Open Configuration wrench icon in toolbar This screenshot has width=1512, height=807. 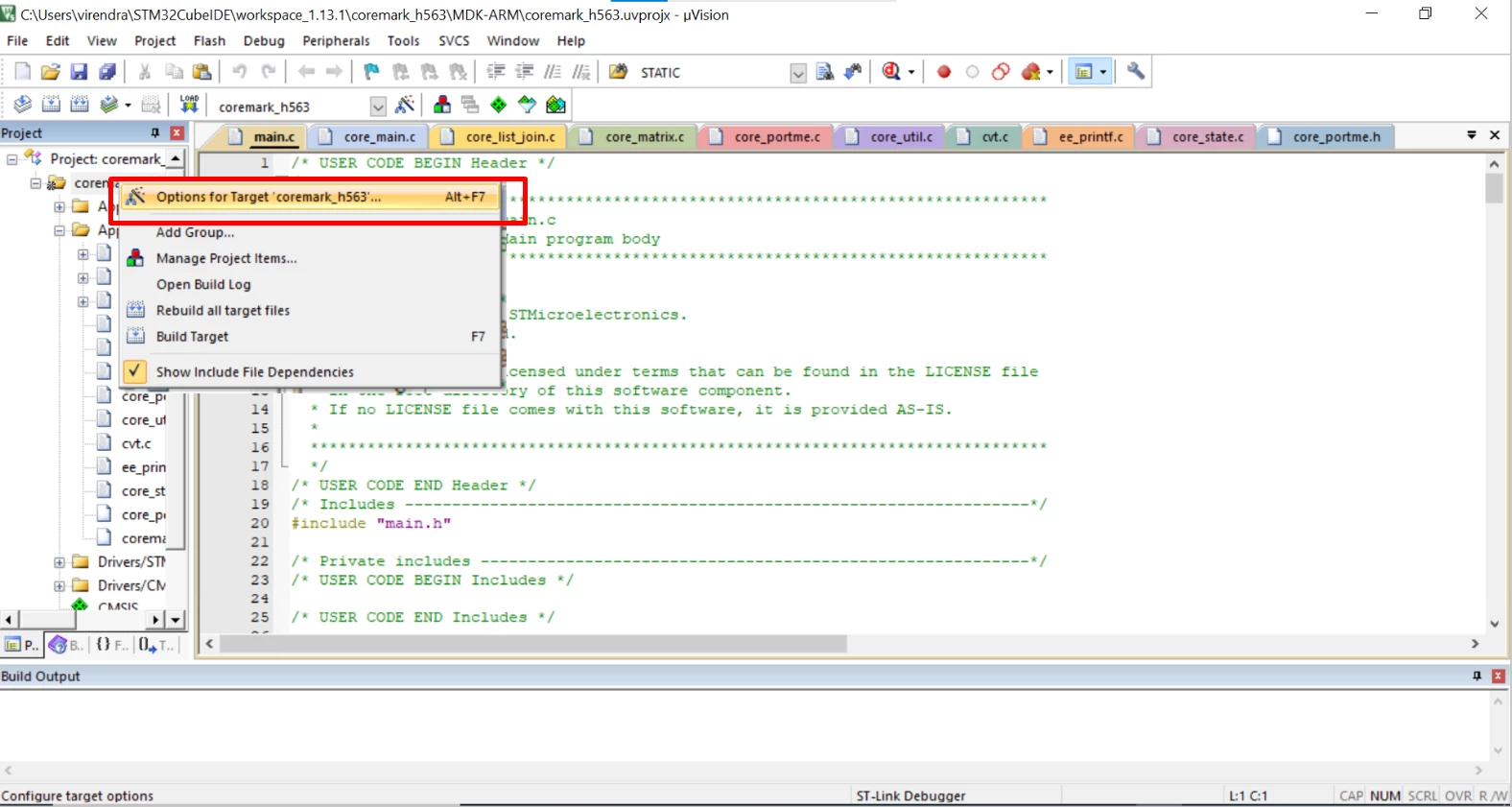pyautogui.click(x=1136, y=72)
